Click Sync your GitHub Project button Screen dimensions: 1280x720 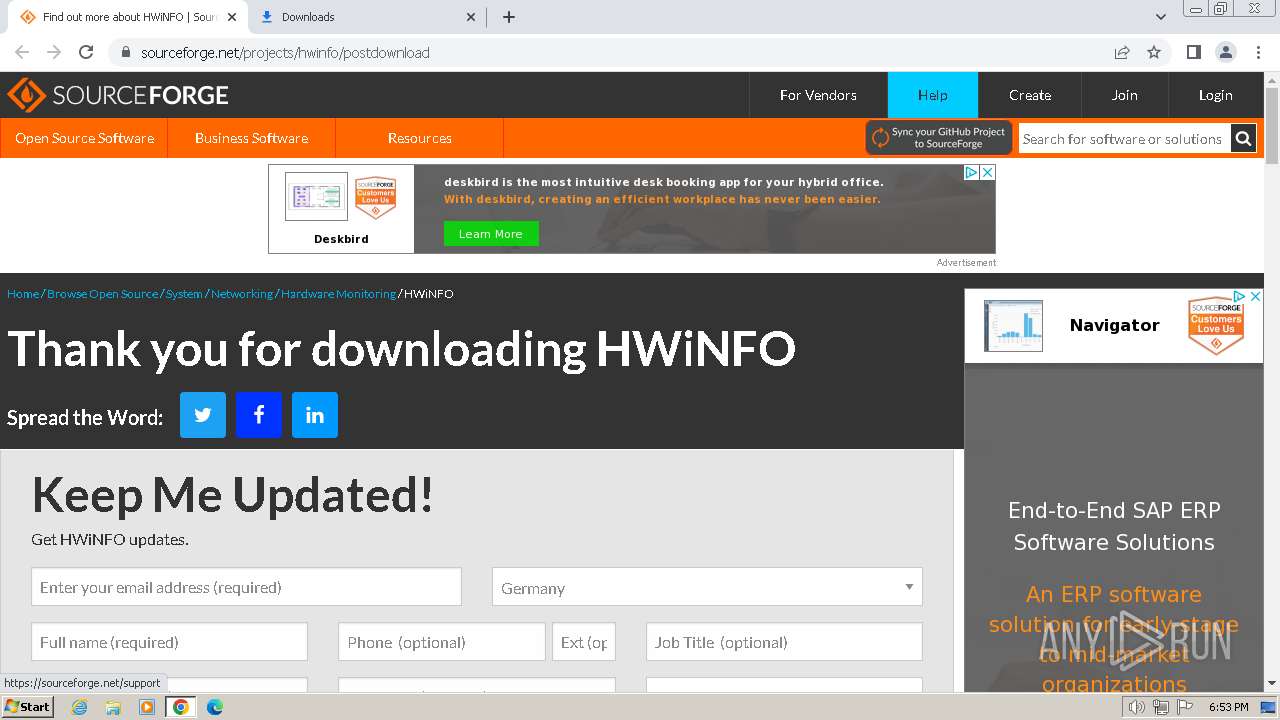(938, 138)
